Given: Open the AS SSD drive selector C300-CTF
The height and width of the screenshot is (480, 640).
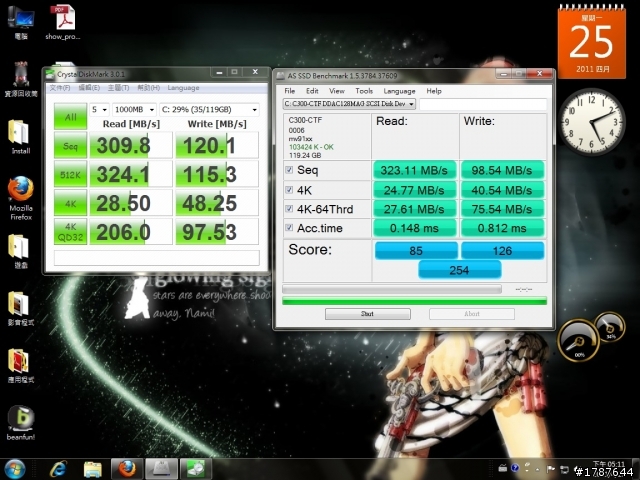Looking at the screenshot, I should [349, 104].
